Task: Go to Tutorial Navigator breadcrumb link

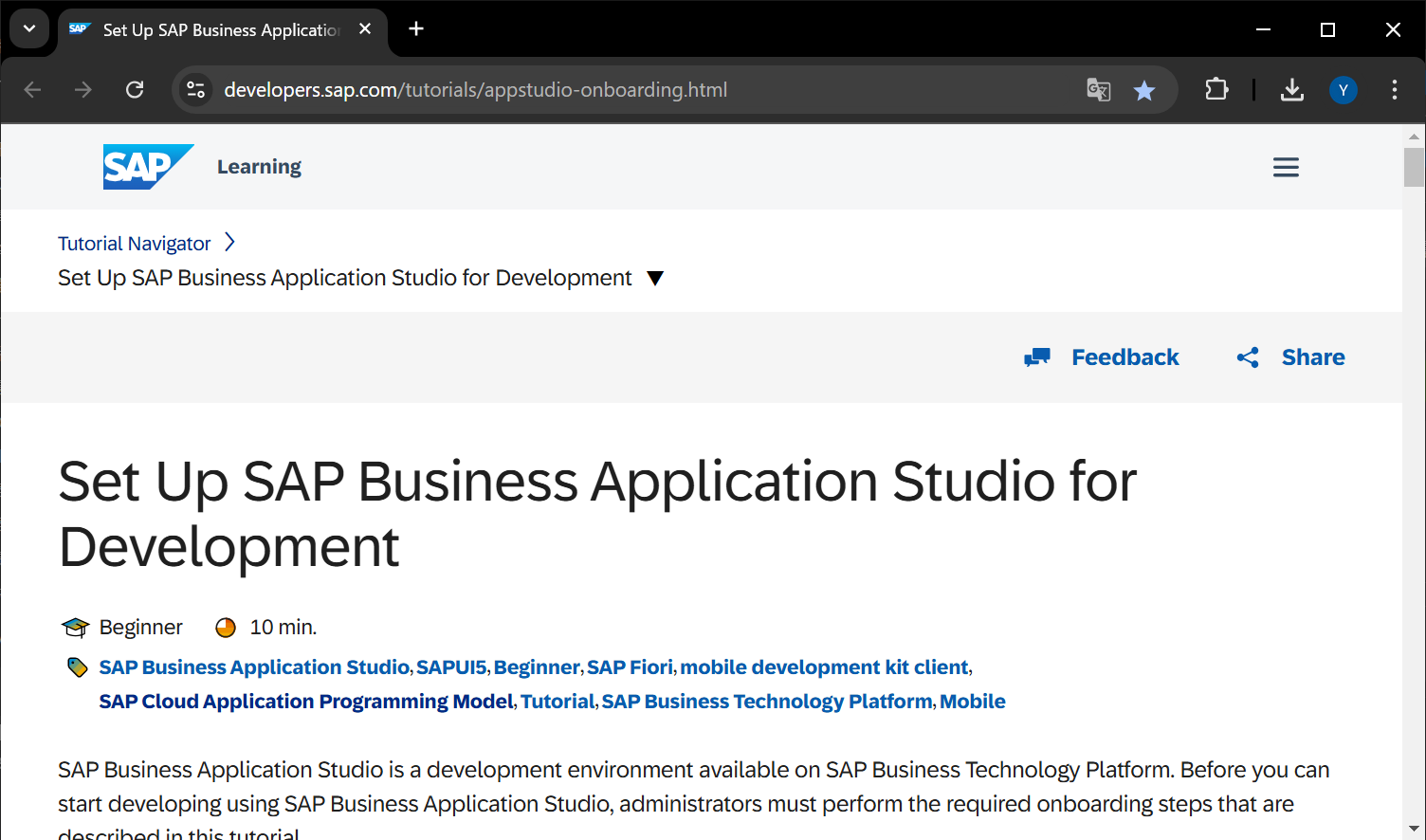Action: pyautogui.click(x=134, y=244)
